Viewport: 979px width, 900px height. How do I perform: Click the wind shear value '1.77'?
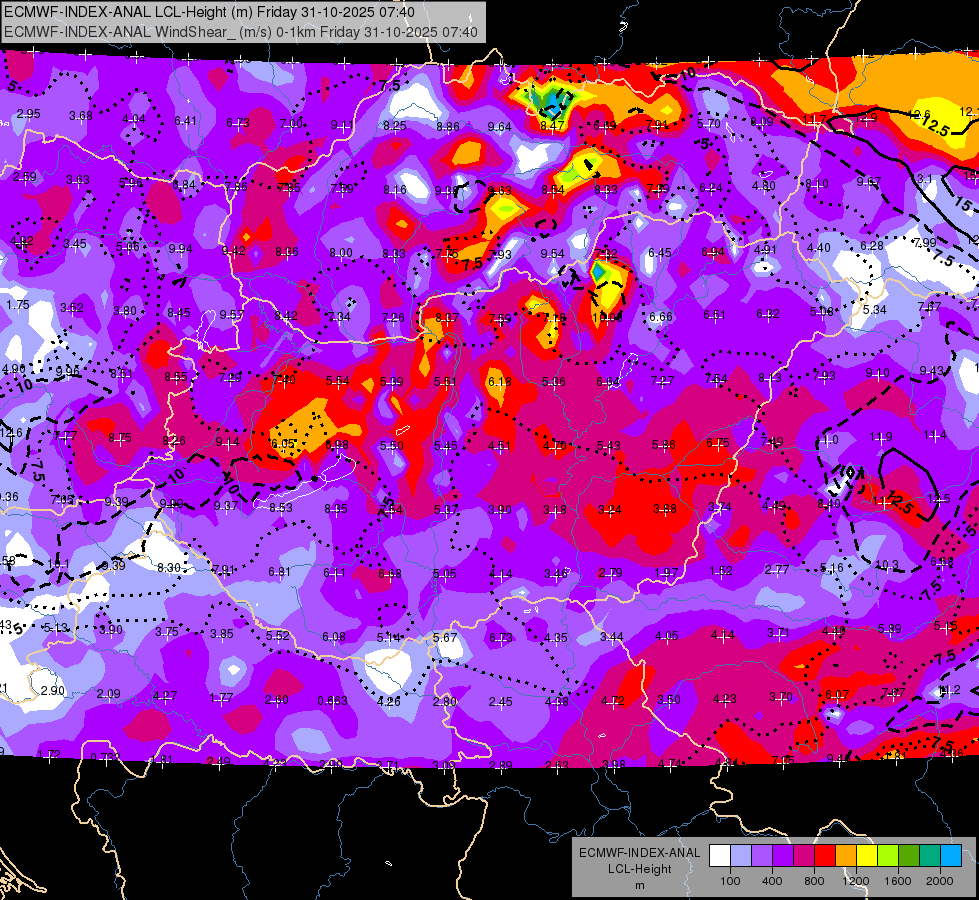pyautogui.click(x=221, y=698)
